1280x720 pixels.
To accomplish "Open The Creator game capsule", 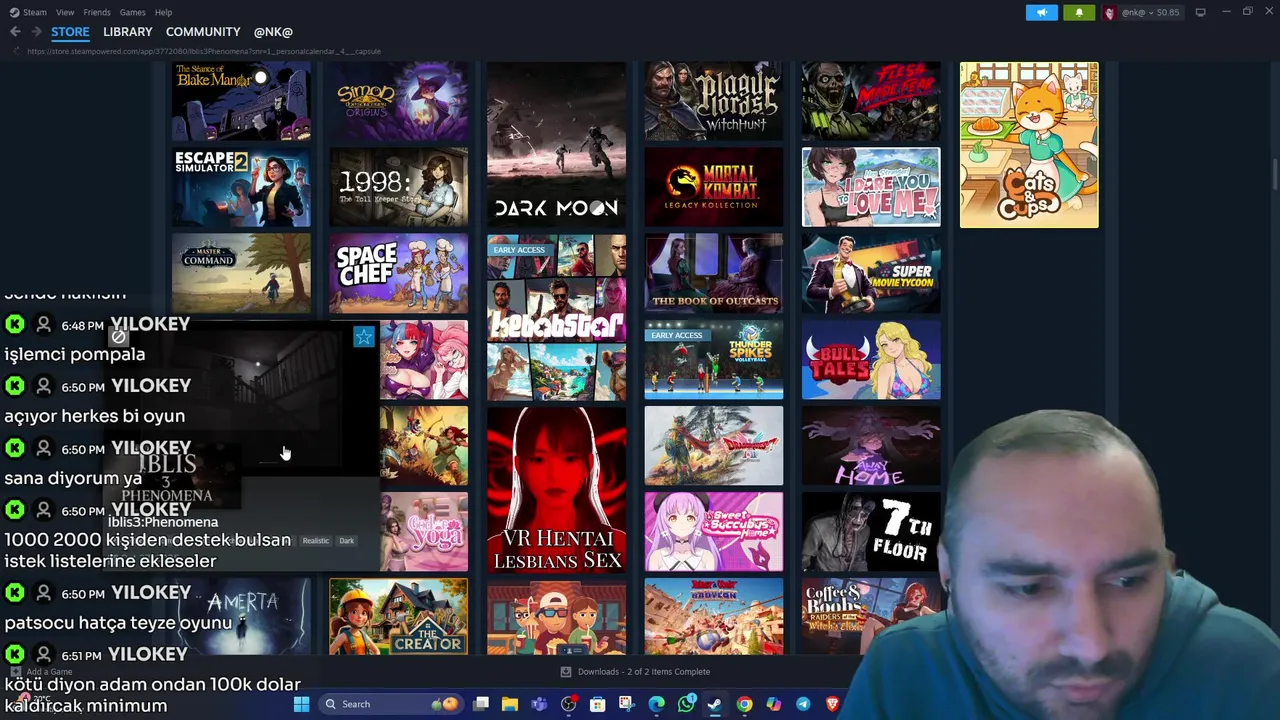I will pyautogui.click(x=398, y=617).
